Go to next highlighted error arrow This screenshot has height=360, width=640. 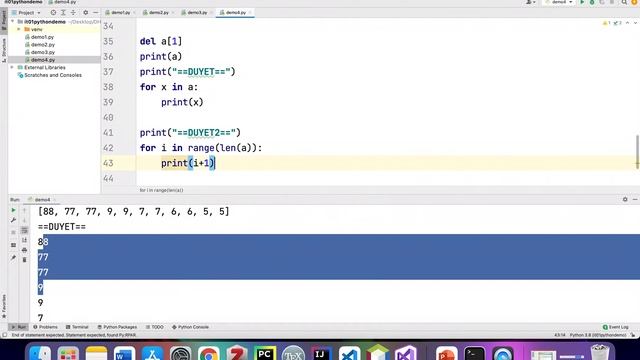(635, 23)
